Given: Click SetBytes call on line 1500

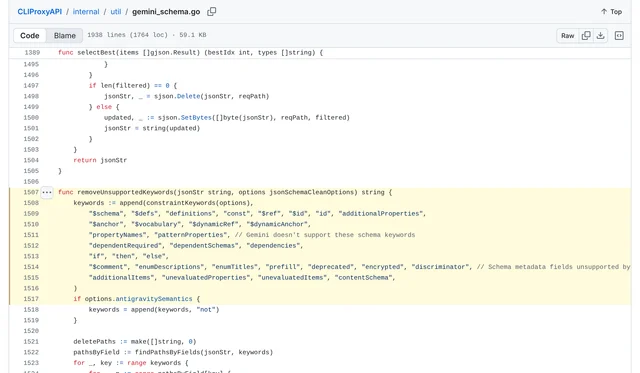Looking at the screenshot, I should 196,118.
